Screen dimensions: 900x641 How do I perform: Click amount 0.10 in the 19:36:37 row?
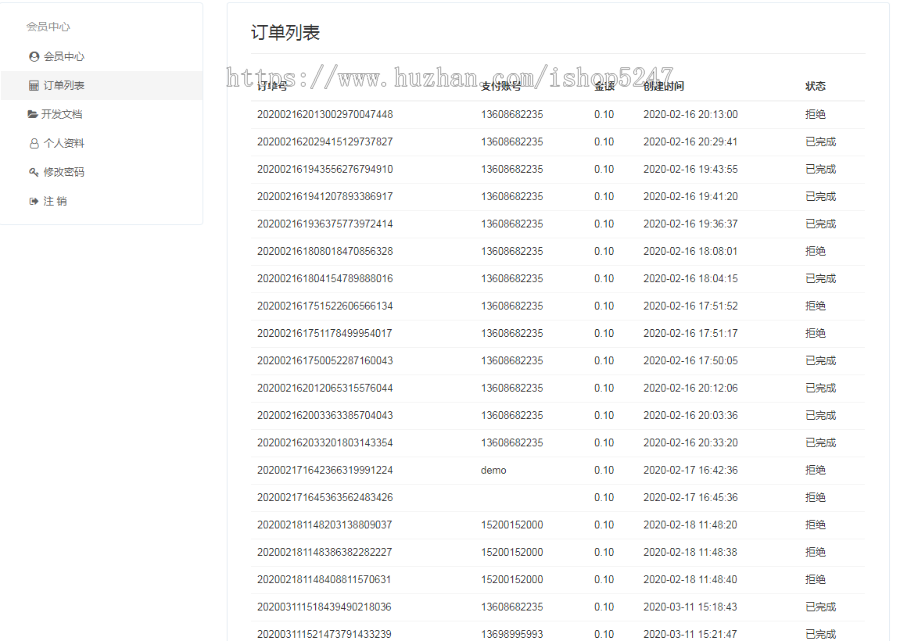(604, 224)
